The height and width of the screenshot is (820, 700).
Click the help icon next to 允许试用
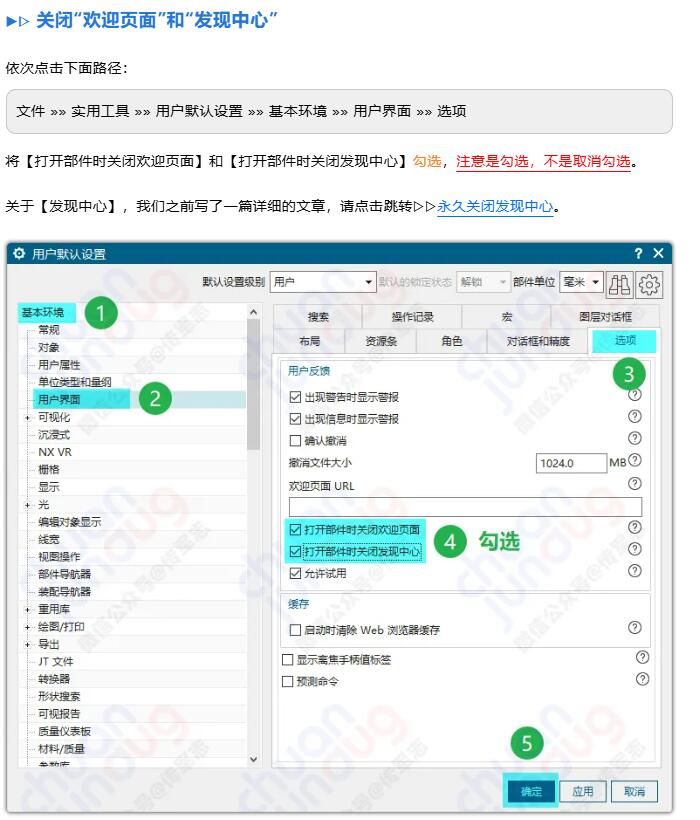[635, 571]
